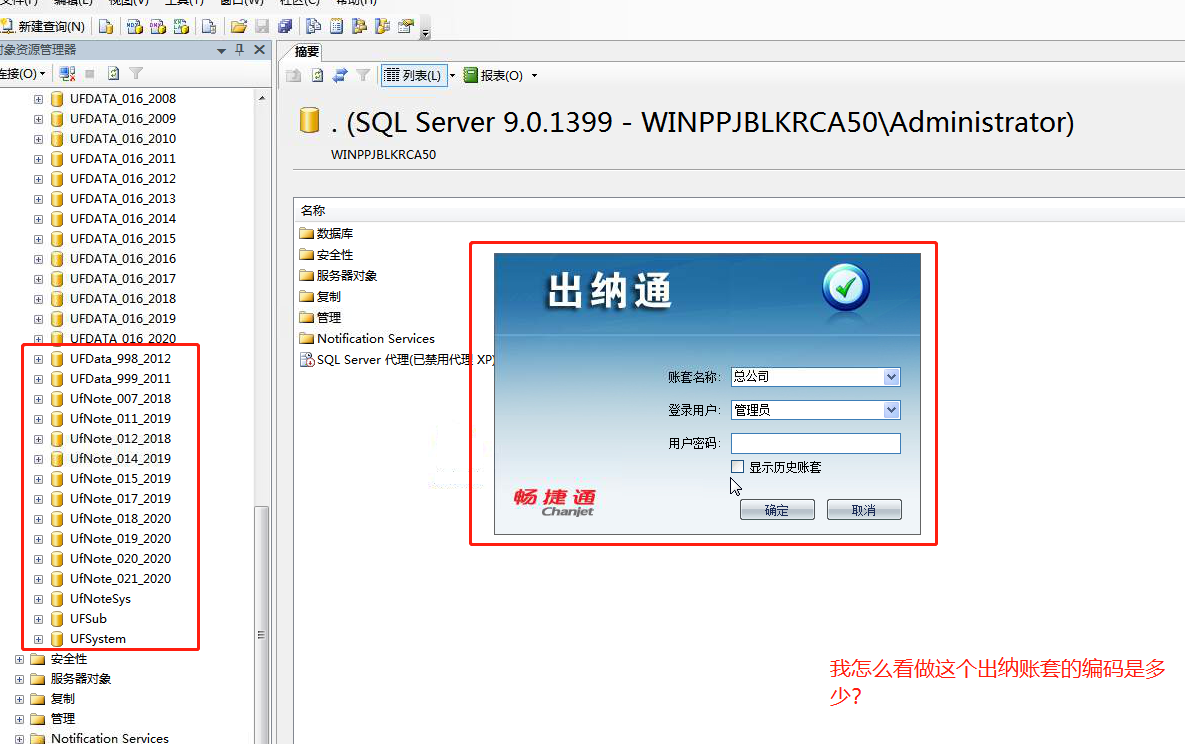
Task: Click the DMX Query toolbar icon
Action: (158, 26)
